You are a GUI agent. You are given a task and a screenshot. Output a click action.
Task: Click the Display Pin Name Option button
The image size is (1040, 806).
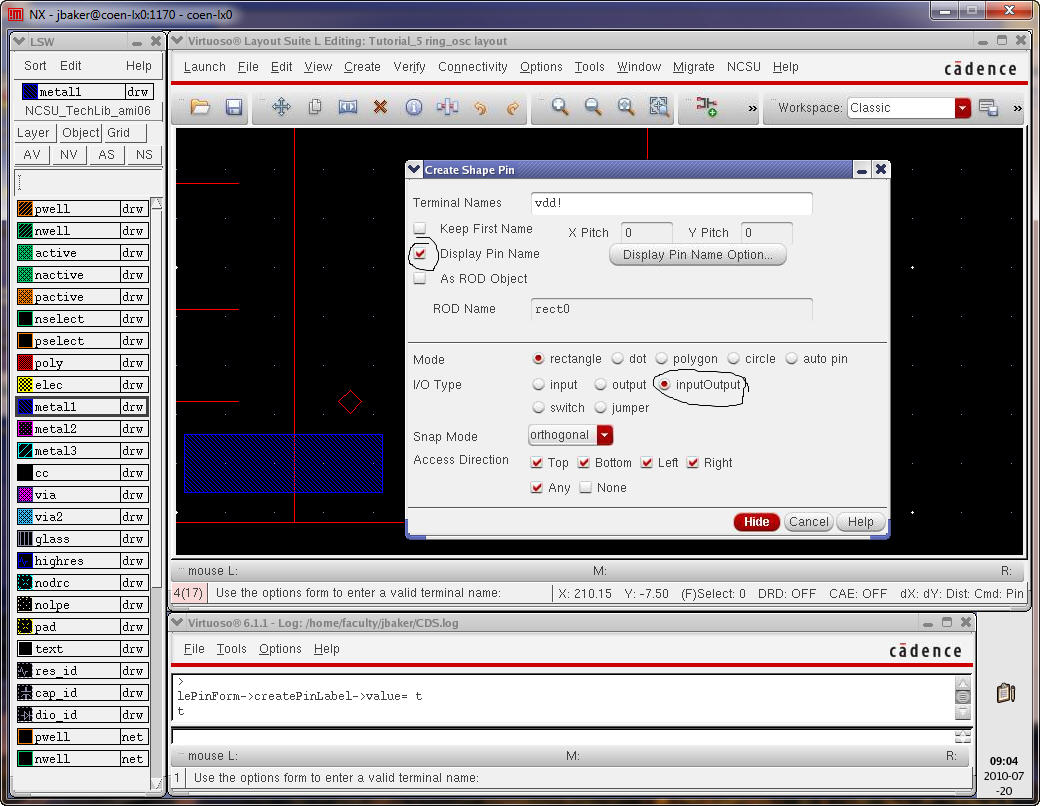pos(697,255)
